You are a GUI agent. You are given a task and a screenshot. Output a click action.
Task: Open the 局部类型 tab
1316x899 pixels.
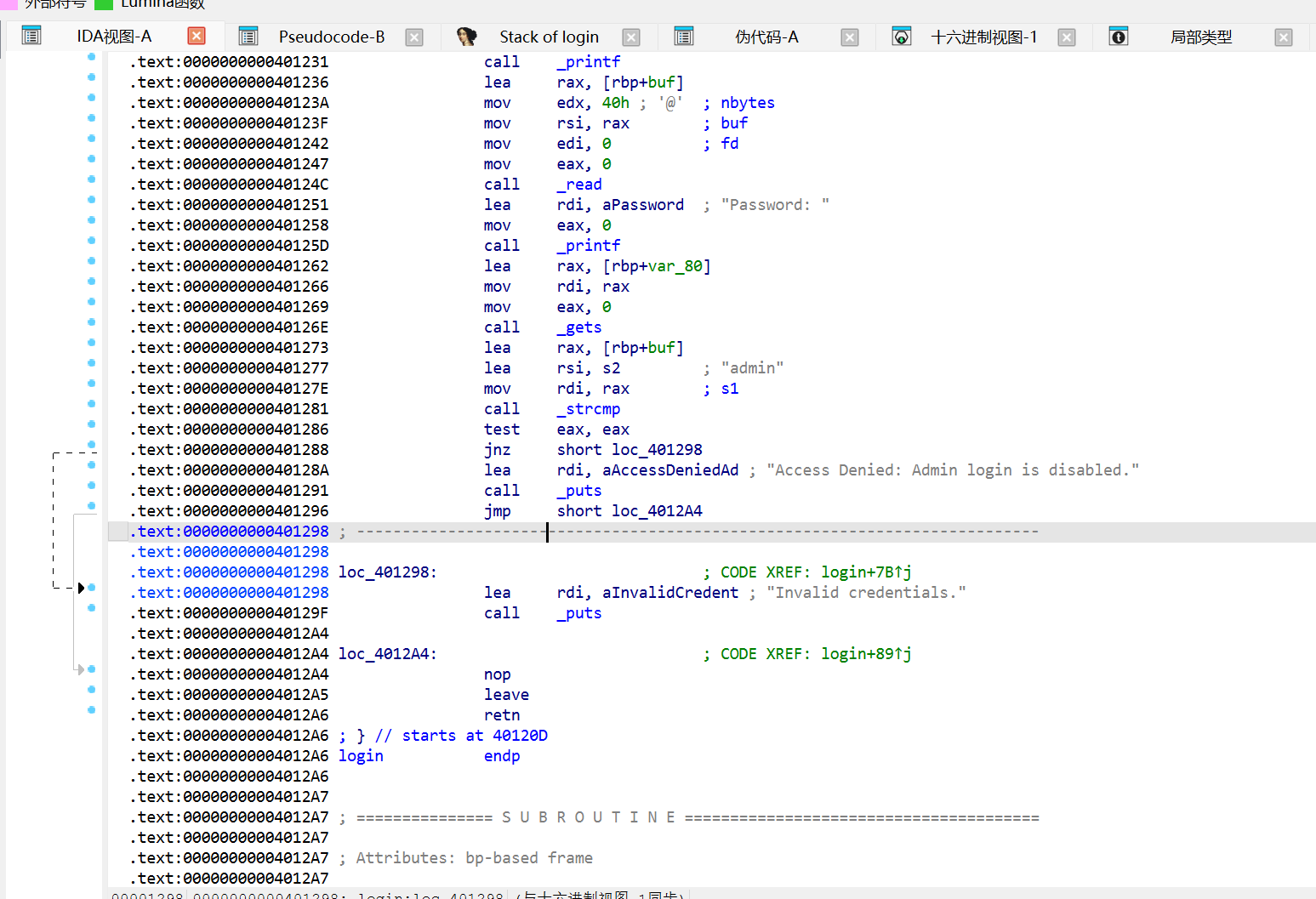coord(1201,37)
